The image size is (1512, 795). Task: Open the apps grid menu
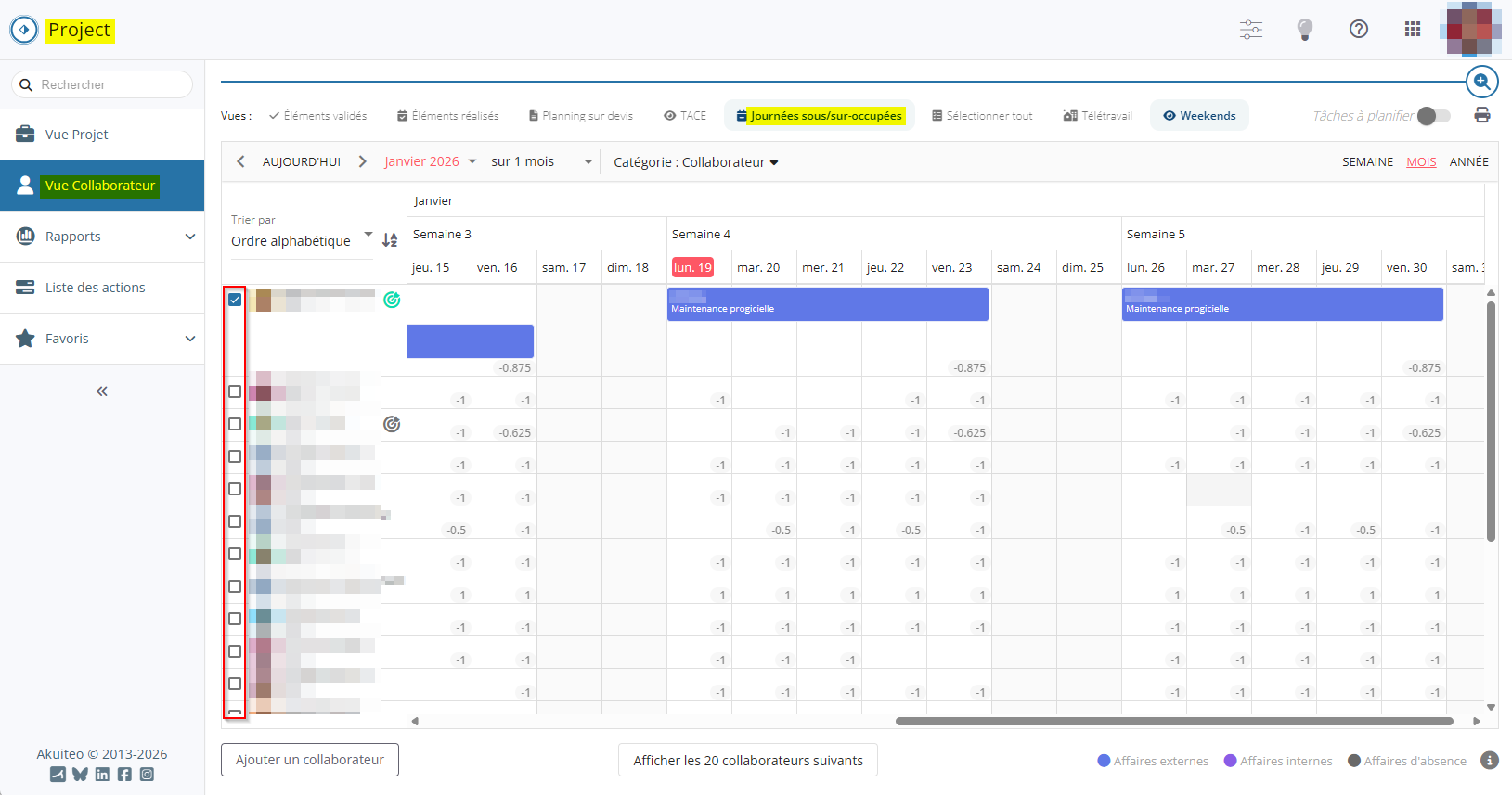pyautogui.click(x=1413, y=30)
